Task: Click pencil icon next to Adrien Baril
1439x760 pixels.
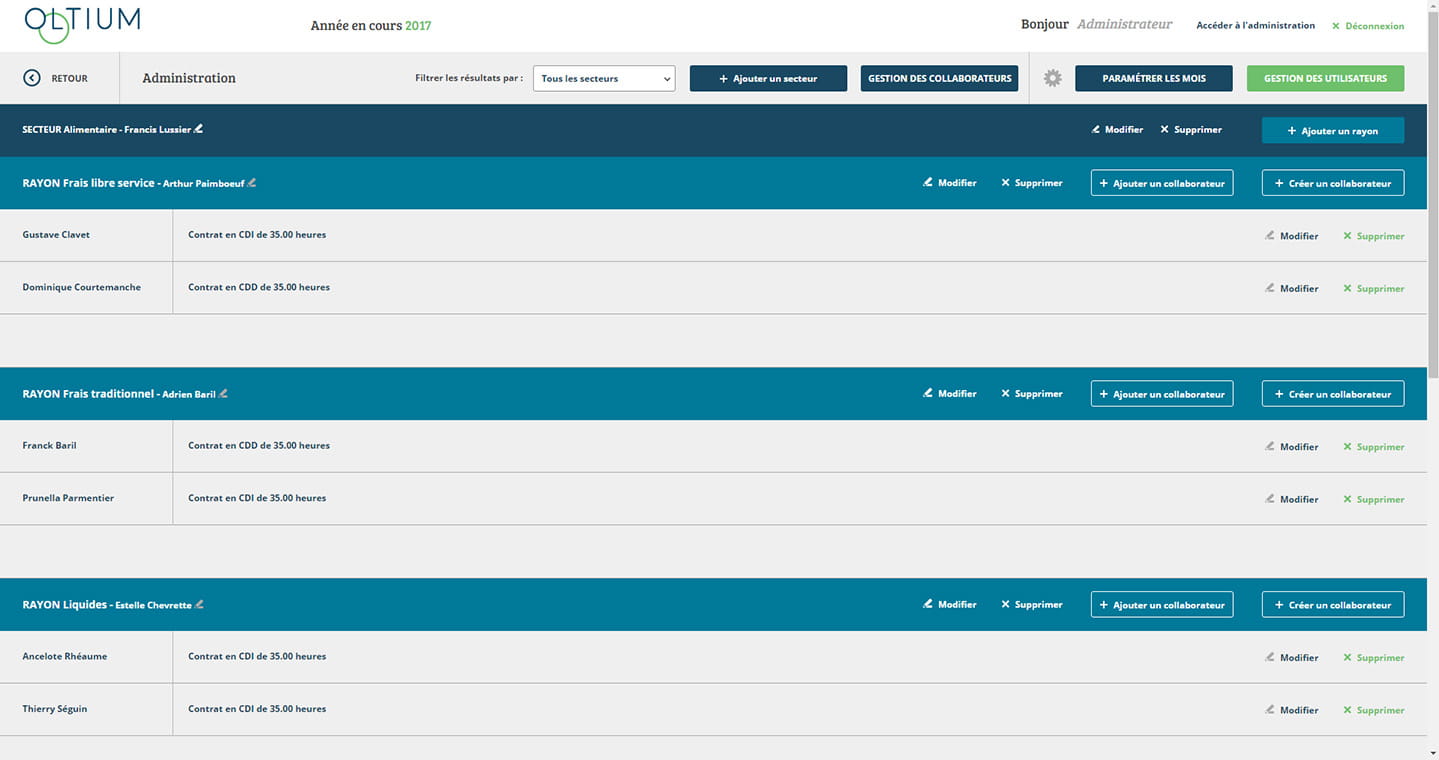Action: [223, 394]
